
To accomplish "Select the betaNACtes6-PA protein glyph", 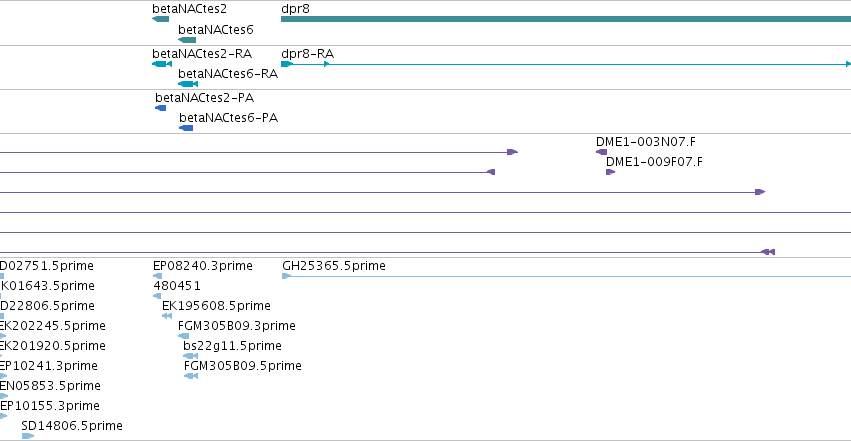I will [x=186, y=128].
